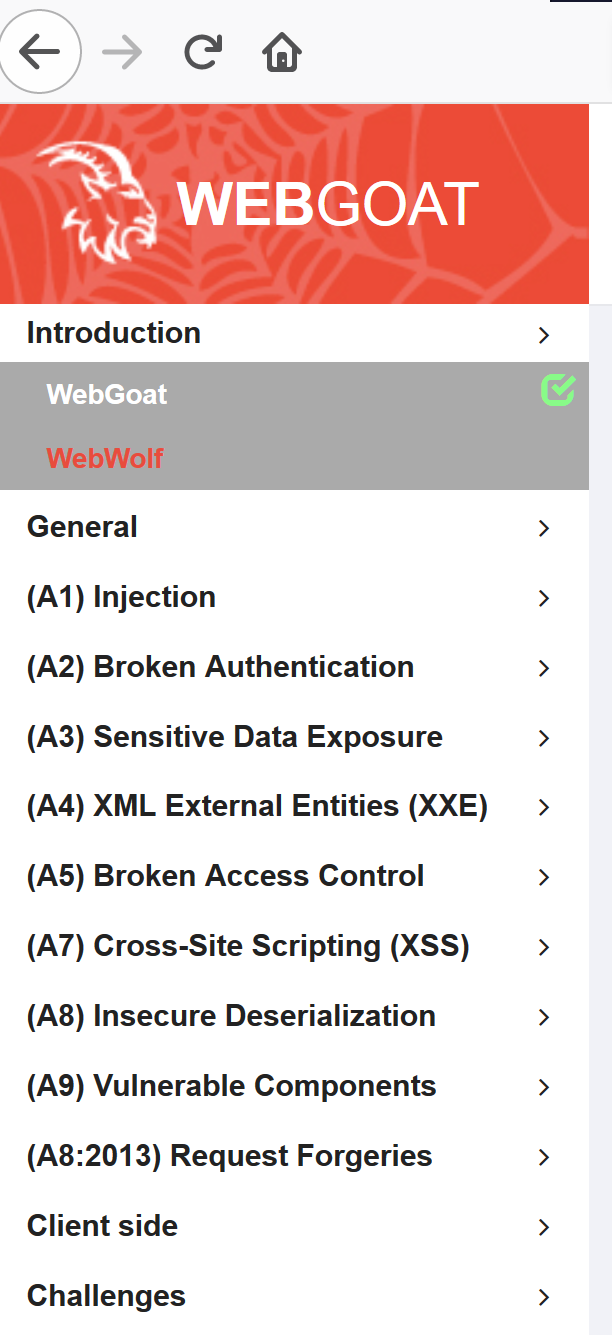The width and height of the screenshot is (612, 1335).
Task: Click the browser forward arrow
Action: click(121, 51)
